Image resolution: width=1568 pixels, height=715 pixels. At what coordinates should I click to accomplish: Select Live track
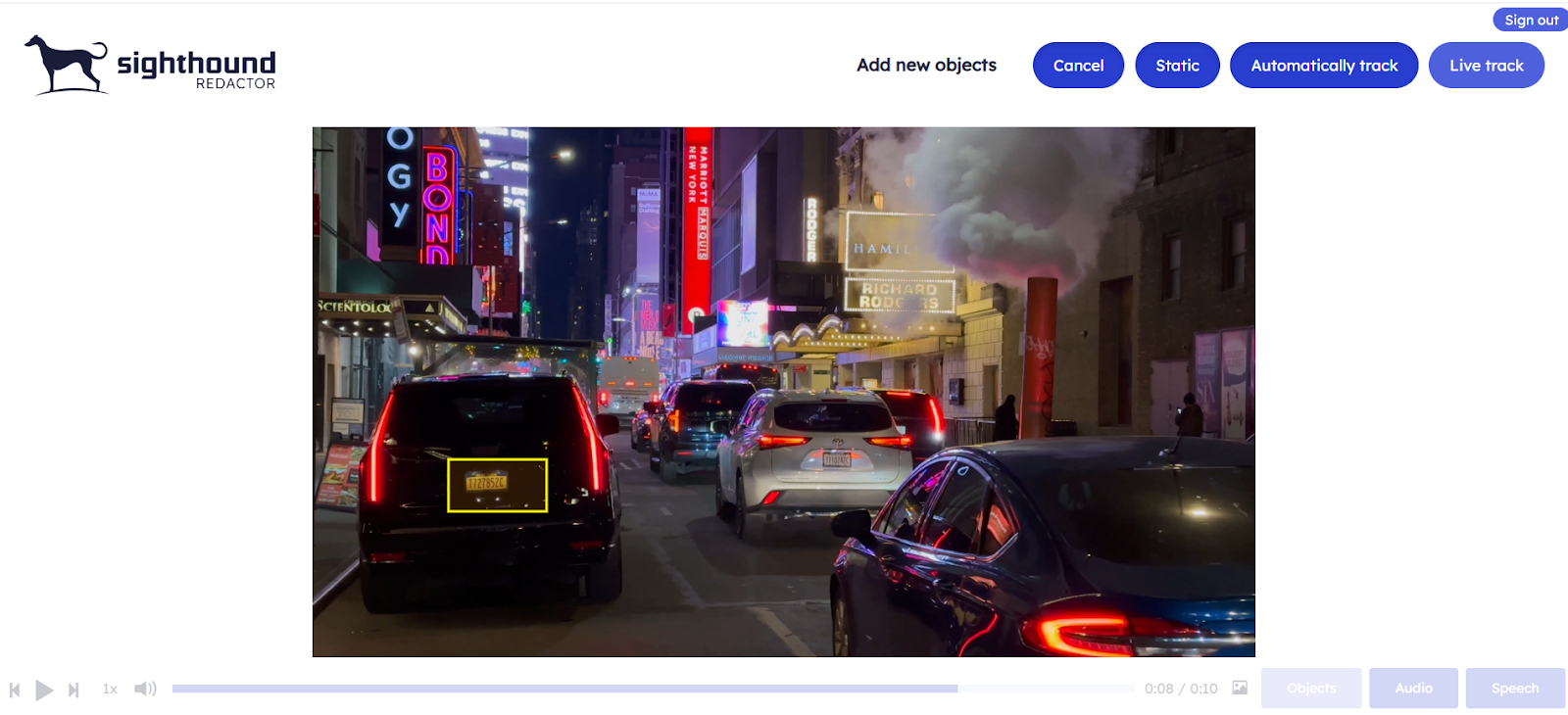1487,66
